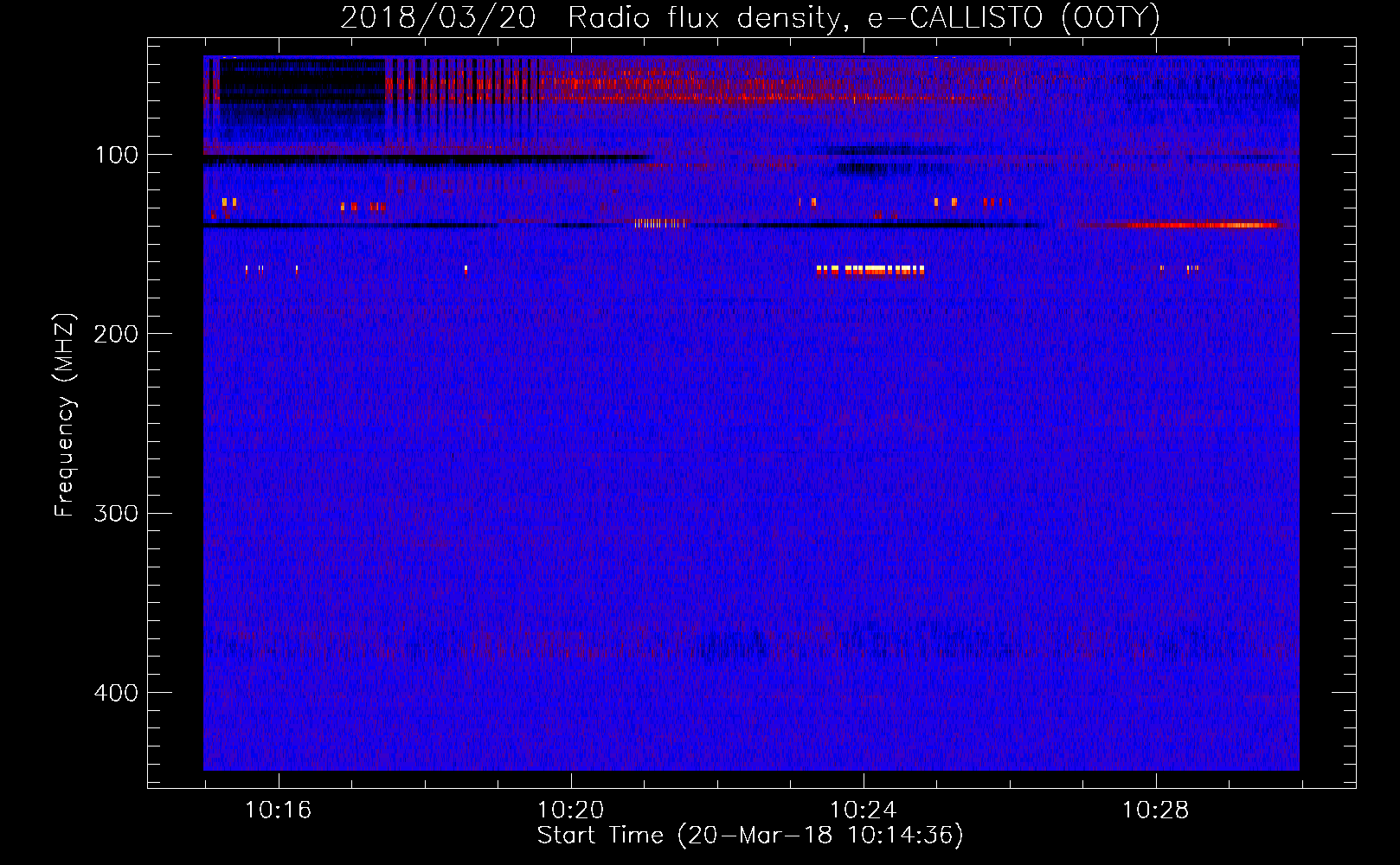Click the bright yellow-white burst near 10:24
Screen dimensions: 1400x865
pos(870,270)
